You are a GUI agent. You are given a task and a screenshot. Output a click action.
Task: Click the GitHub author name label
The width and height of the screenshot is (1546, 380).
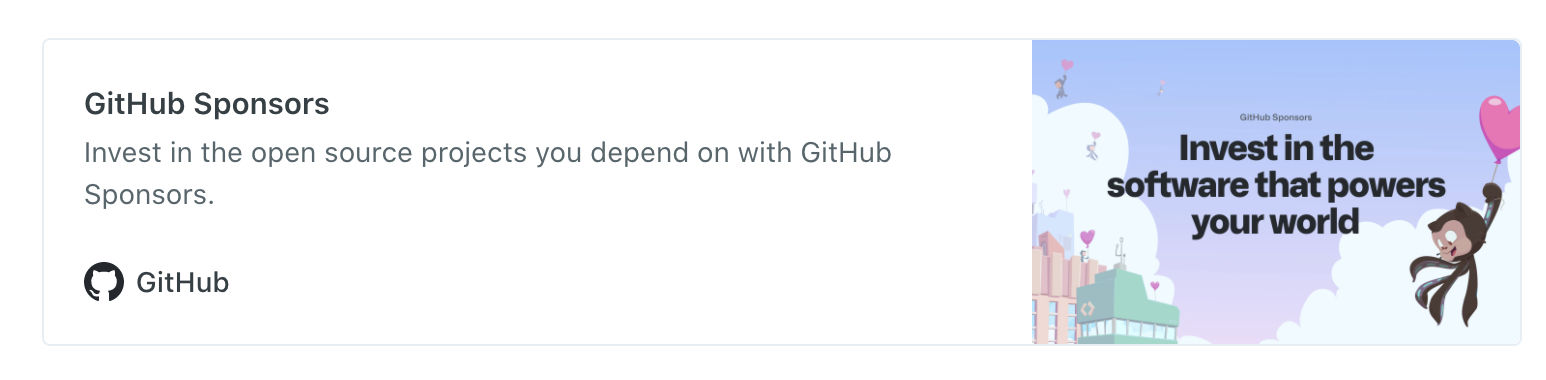(183, 283)
